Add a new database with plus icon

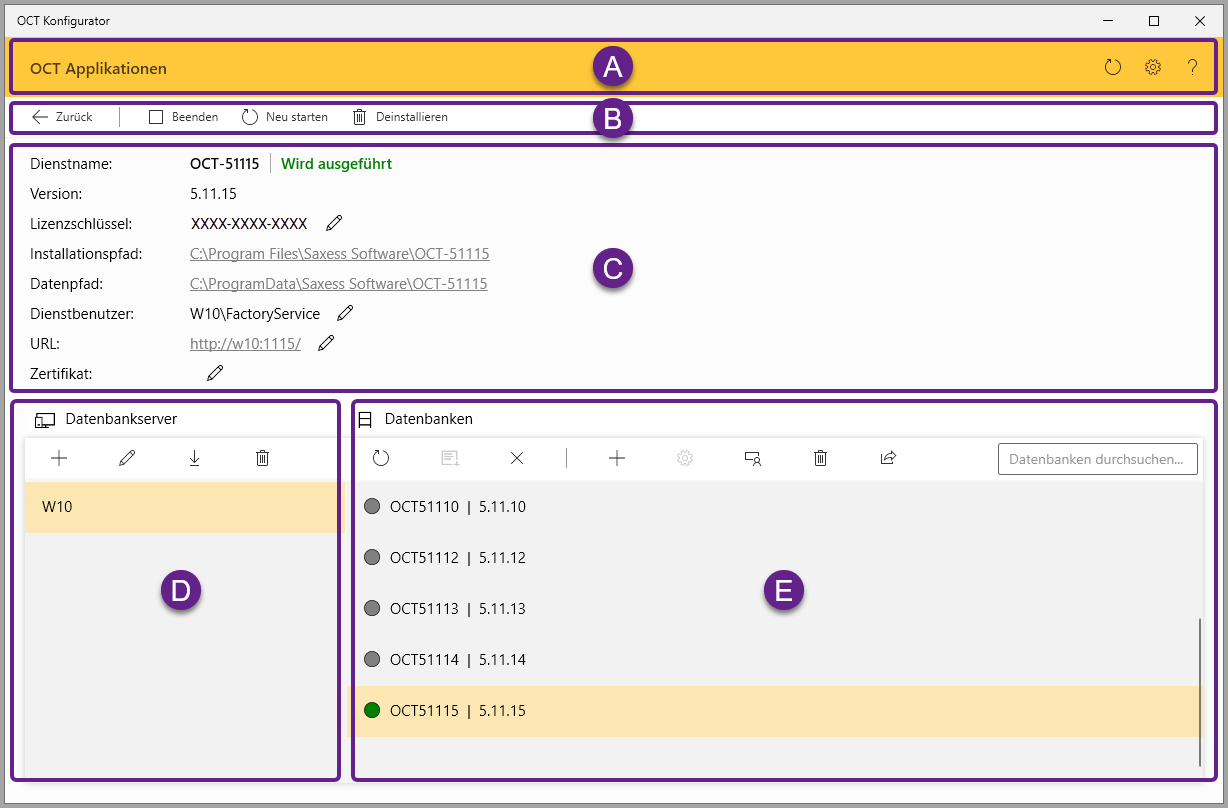pyautogui.click(x=617, y=458)
